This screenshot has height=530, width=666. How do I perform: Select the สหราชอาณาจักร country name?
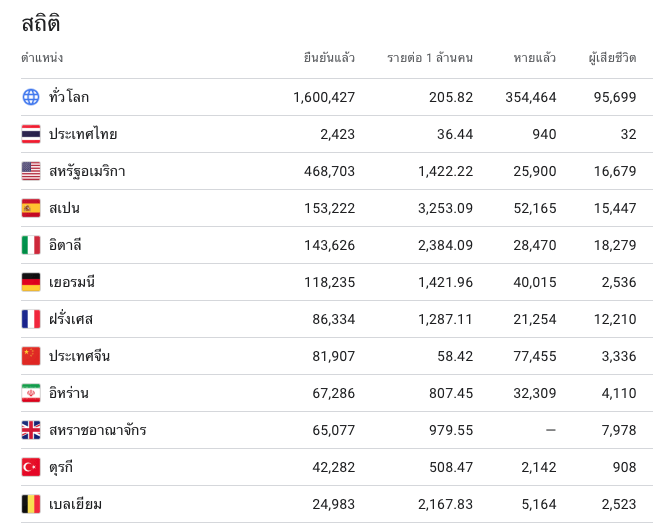98,430
